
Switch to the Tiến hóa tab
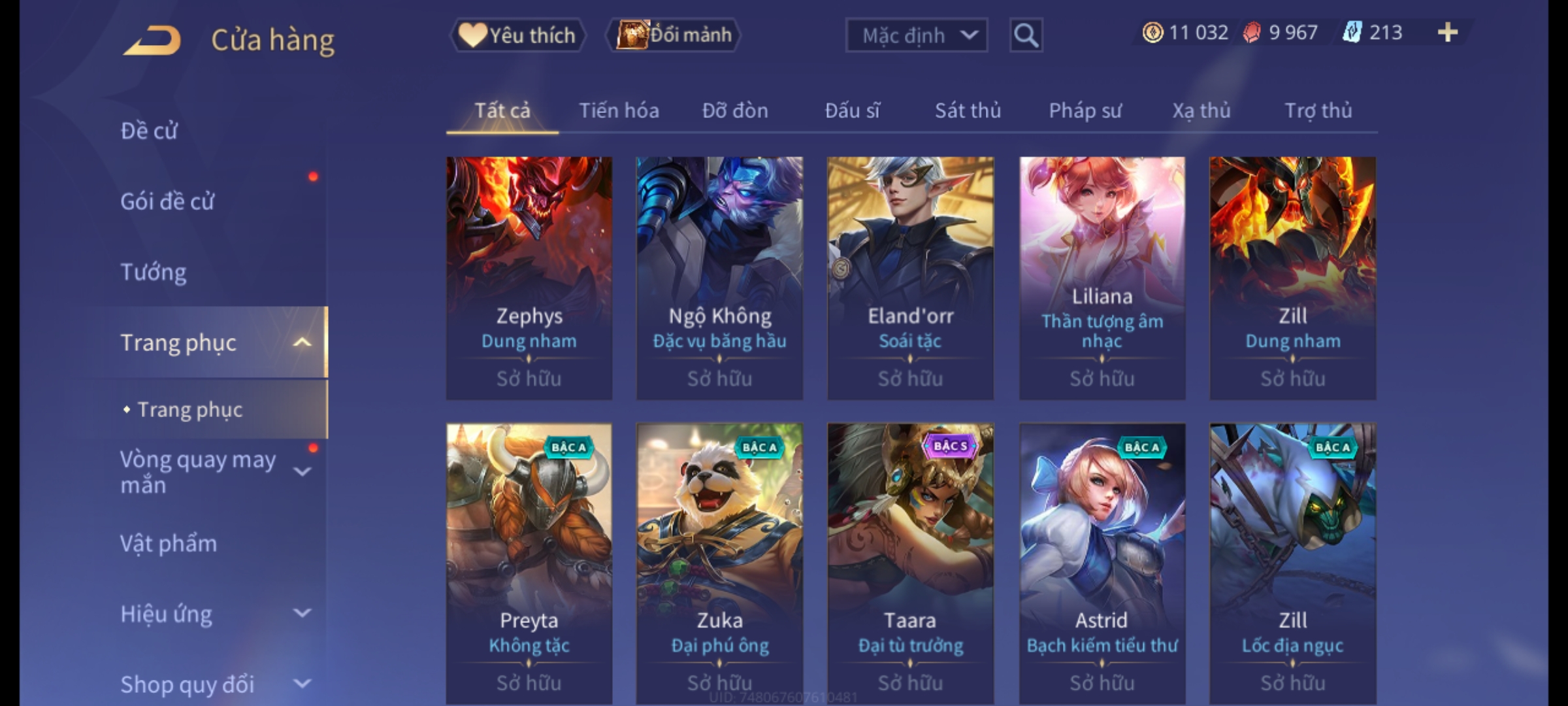coord(619,110)
